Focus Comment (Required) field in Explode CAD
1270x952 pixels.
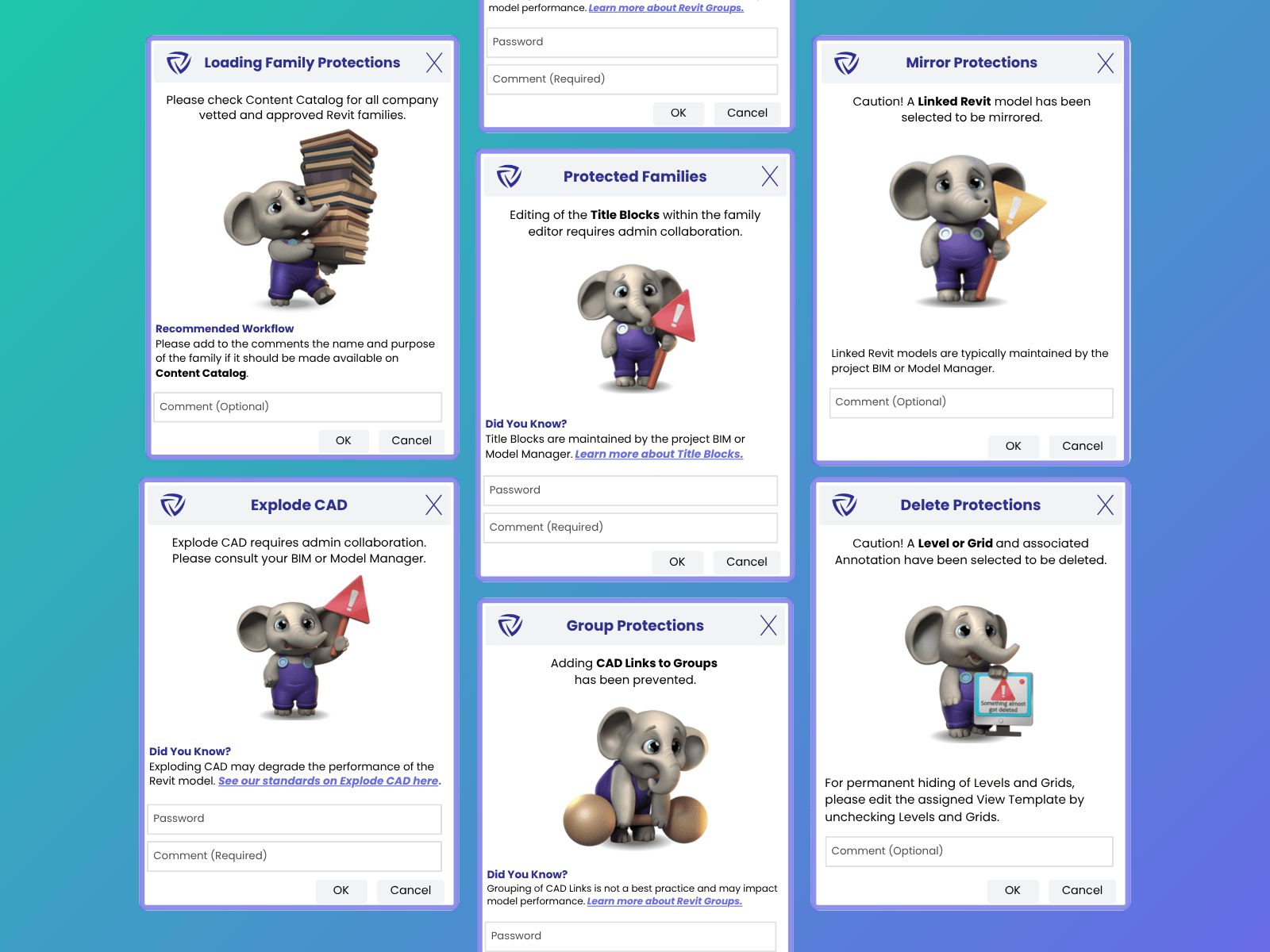click(294, 856)
